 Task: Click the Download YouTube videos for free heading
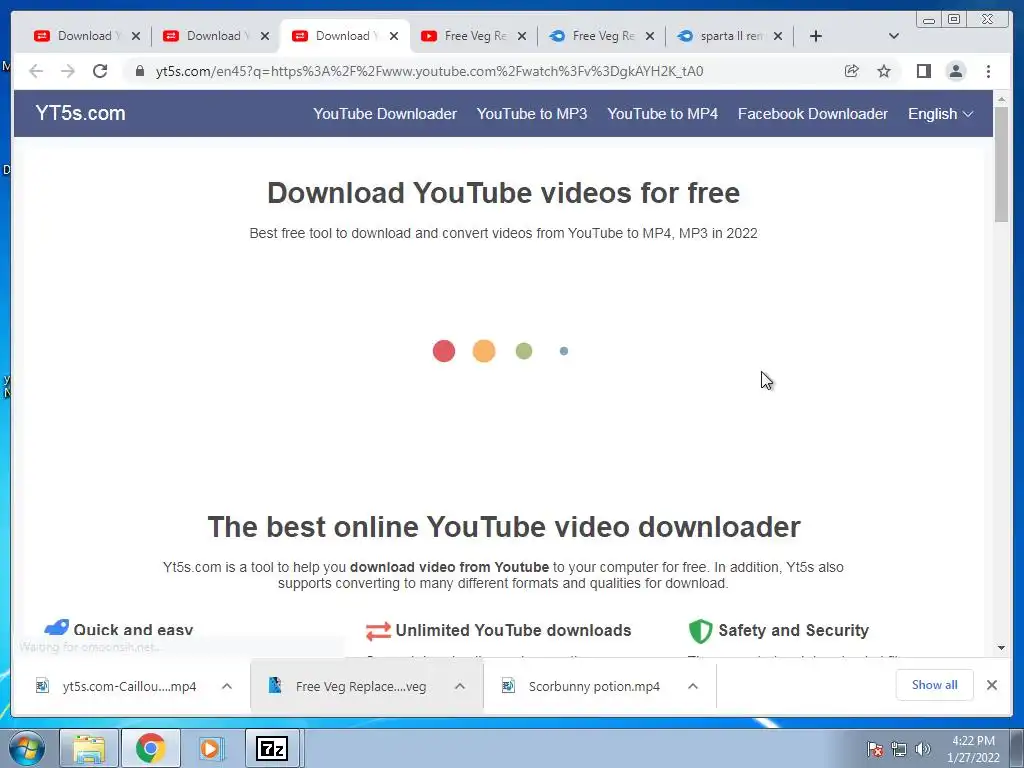(504, 193)
